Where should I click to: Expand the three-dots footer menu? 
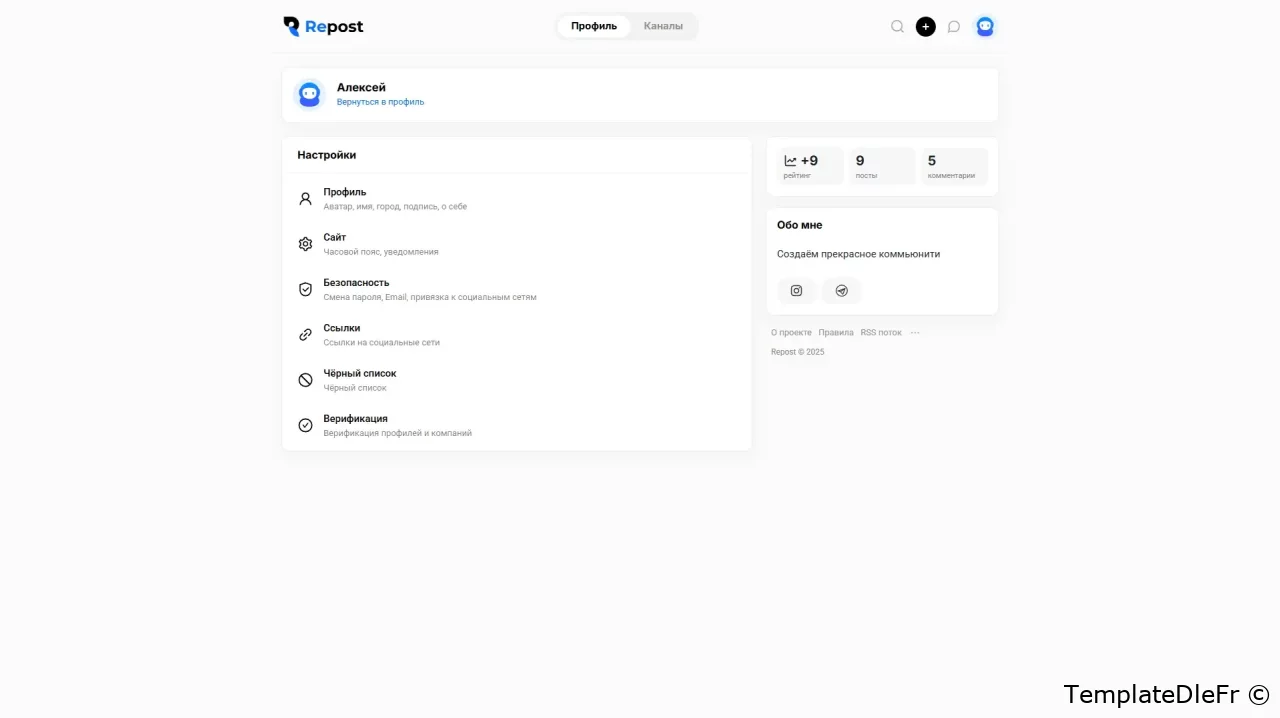click(x=915, y=332)
